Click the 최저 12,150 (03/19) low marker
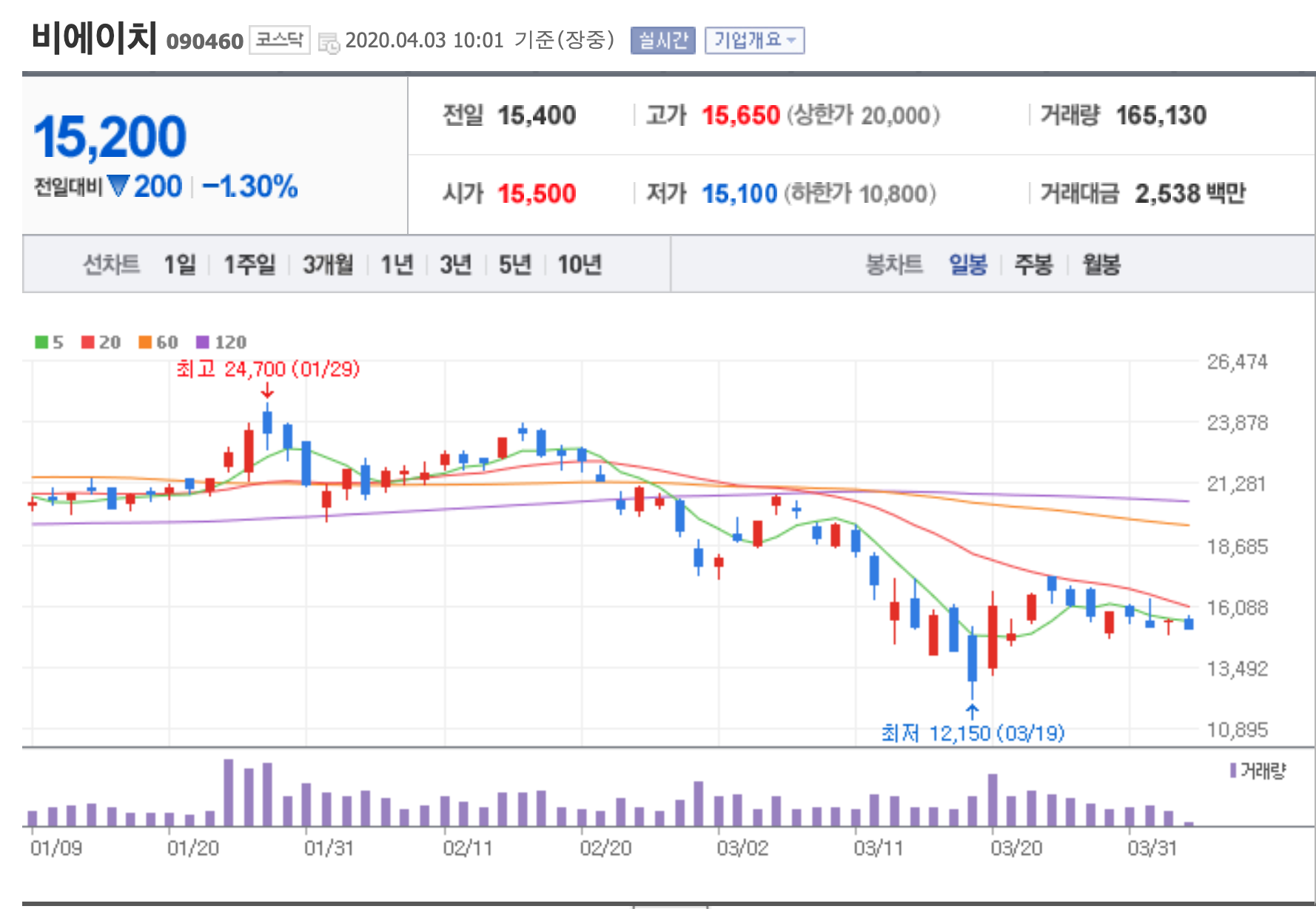 (x=973, y=733)
